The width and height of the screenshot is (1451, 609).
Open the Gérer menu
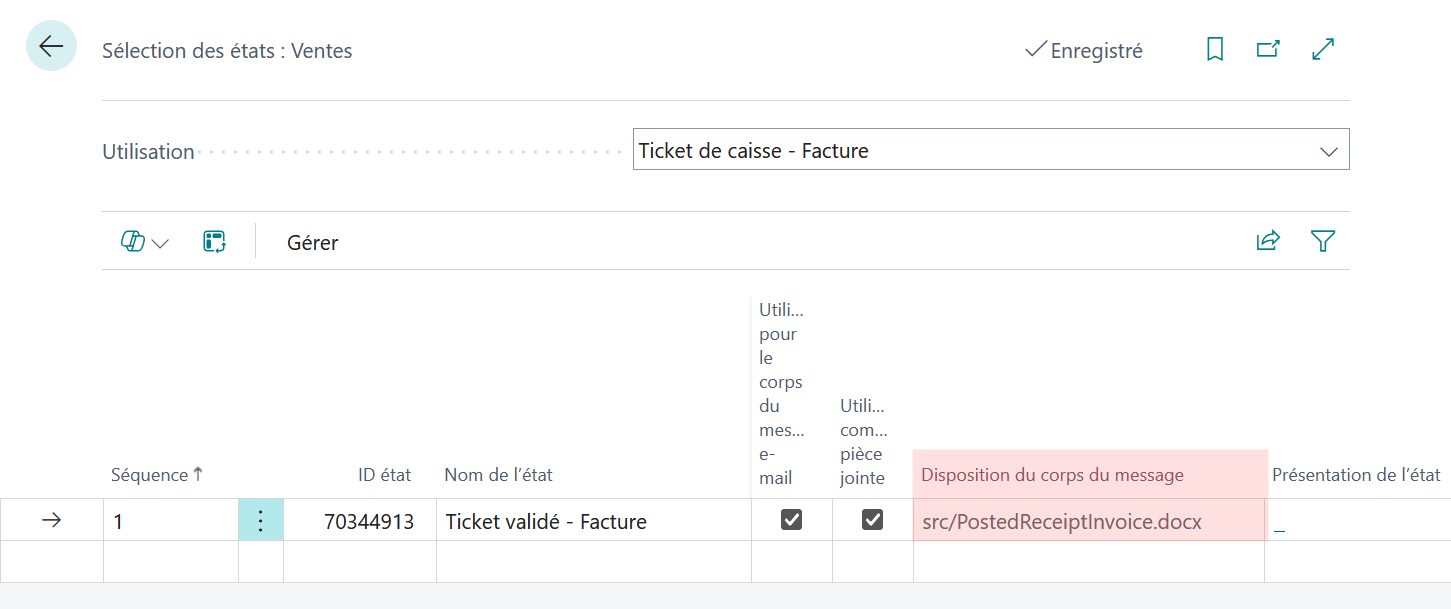point(313,242)
